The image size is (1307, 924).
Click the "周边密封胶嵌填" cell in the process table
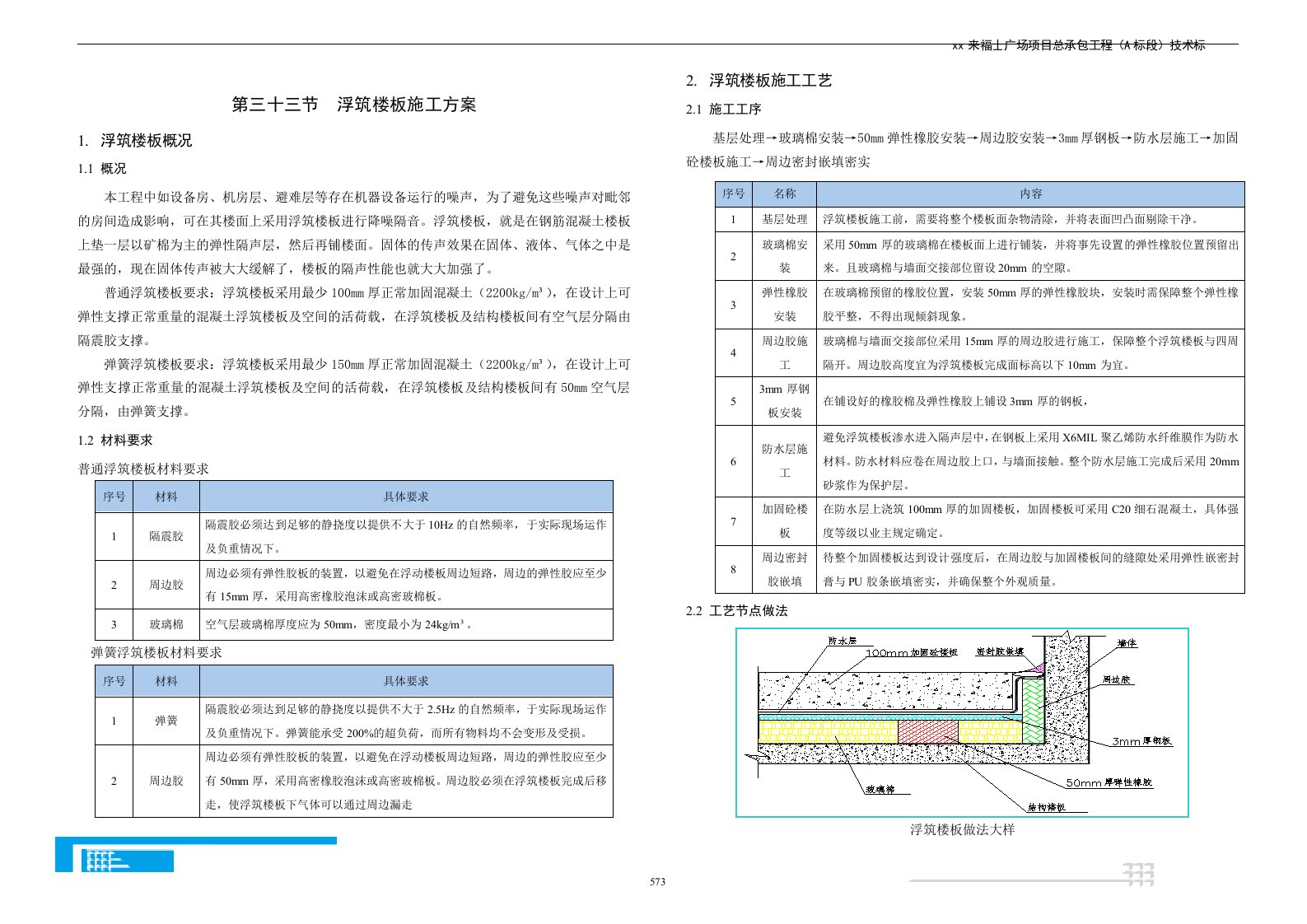785,570
